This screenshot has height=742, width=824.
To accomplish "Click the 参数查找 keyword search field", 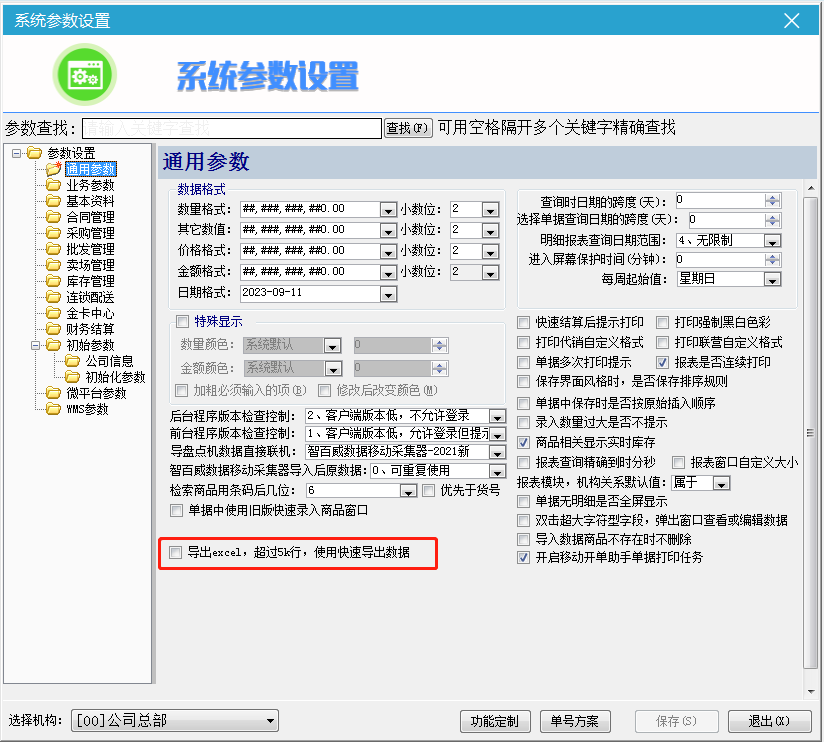I will pyautogui.click(x=230, y=128).
